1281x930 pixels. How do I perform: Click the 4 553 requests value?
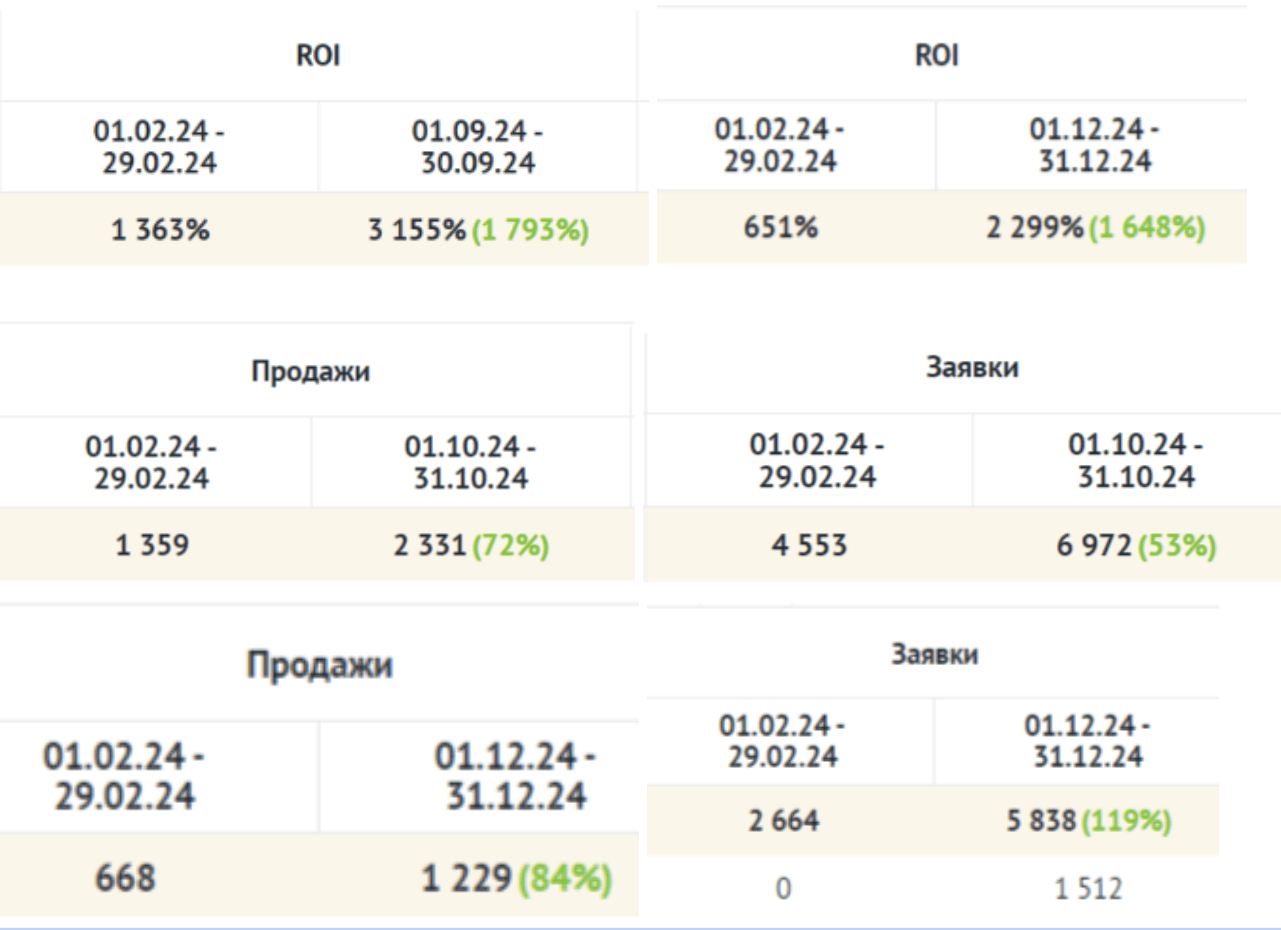point(813,546)
